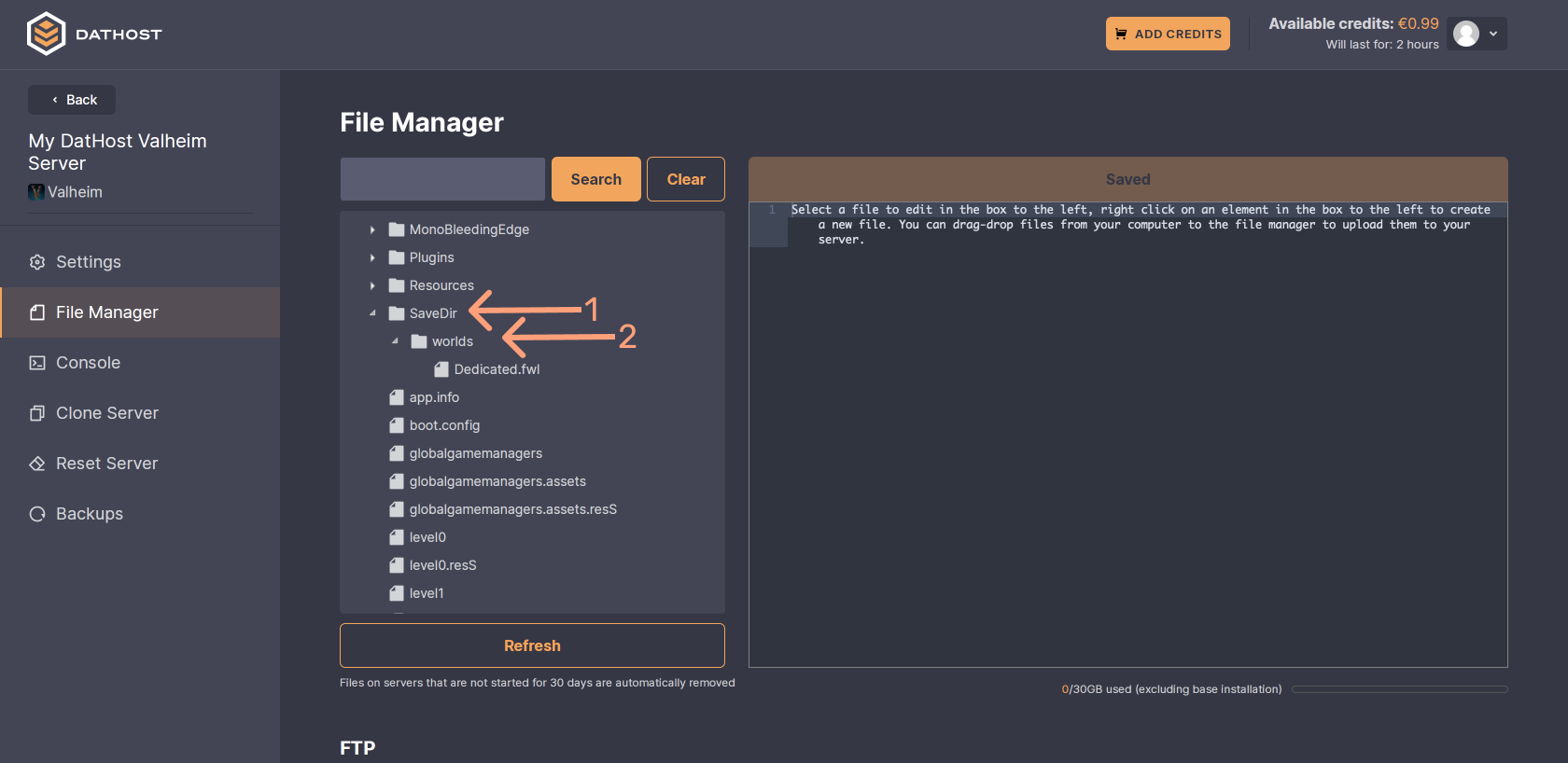Collapse the SaveDir folder arrow
The height and width of the screenshot is (763, 1568).
click(372, 313)
